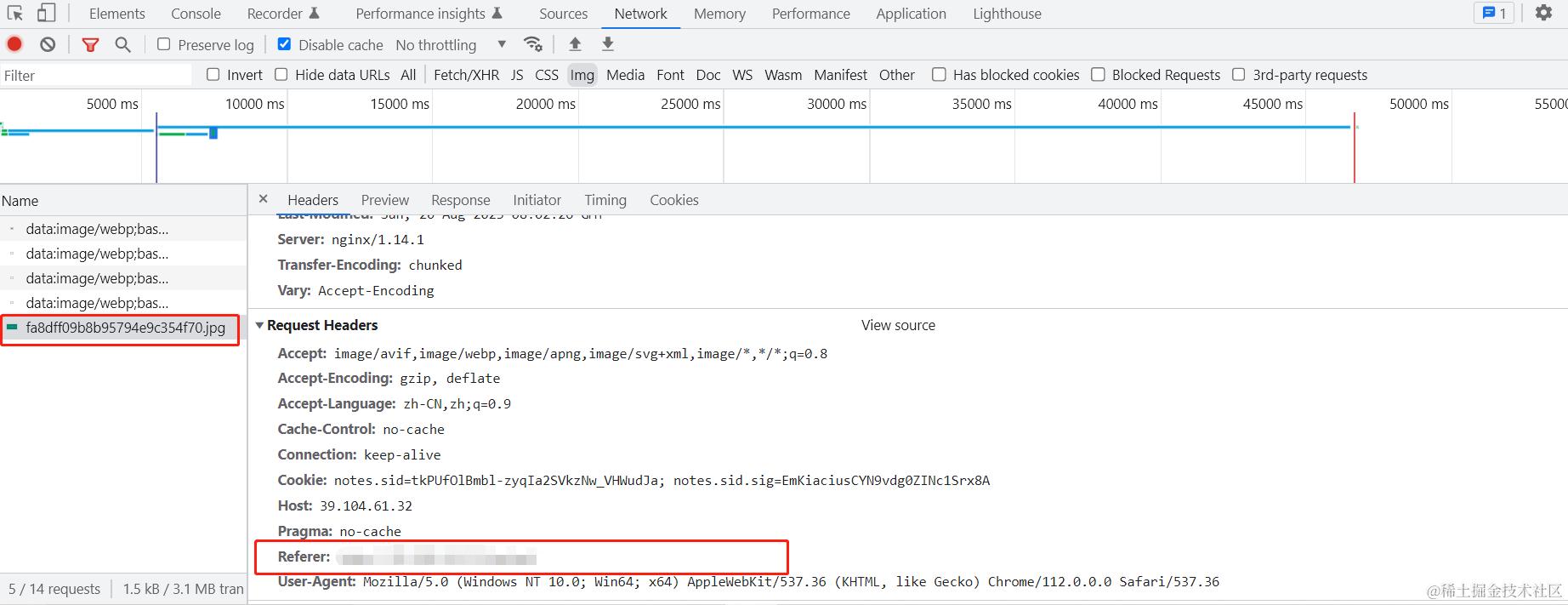This screenshot has width=1568, height=605.
Task: Check the Hide data URLs option
Action: (x=281, y=75)
